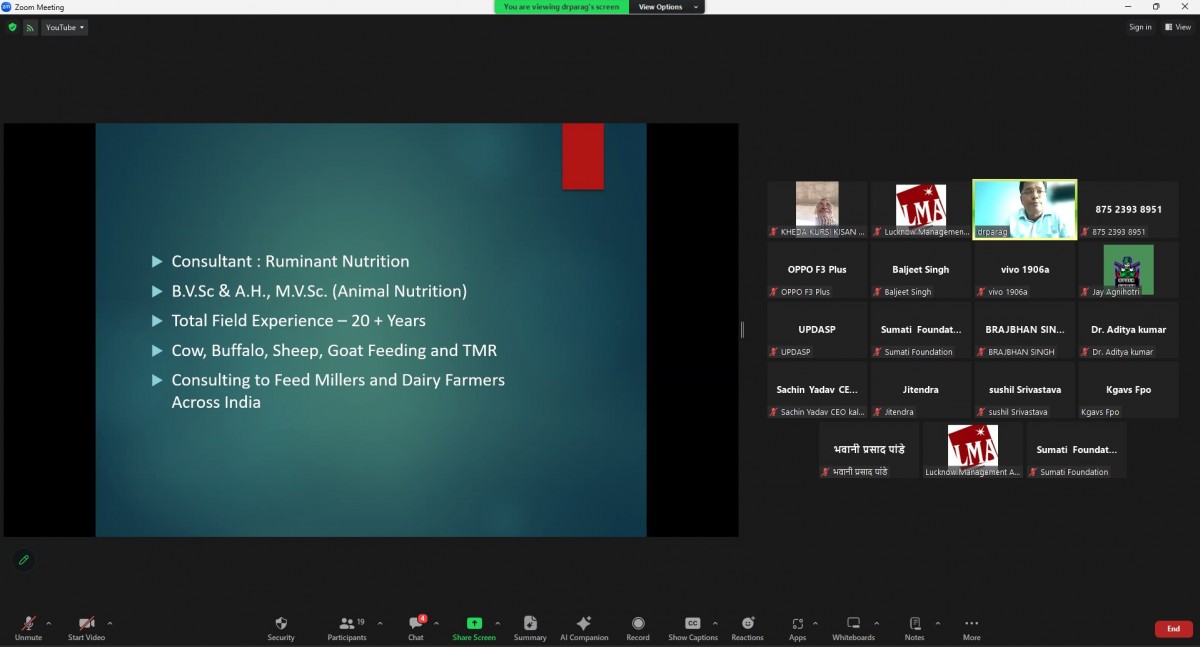
Task: Expand the View Options dropdown
Action: click(x=667, y=7)
